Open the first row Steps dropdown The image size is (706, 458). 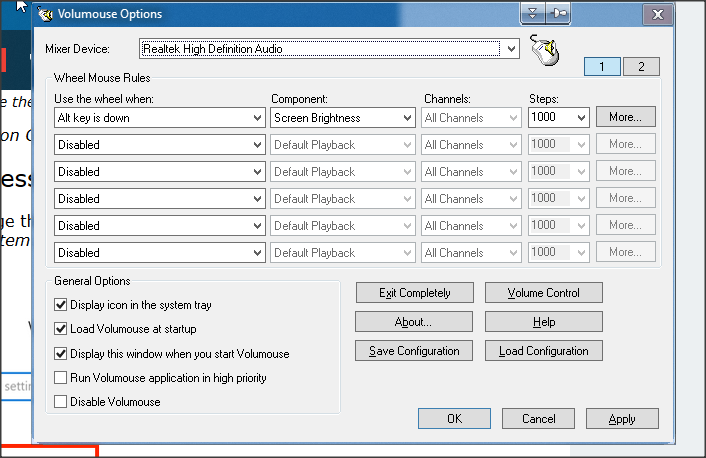coord(581,118)
